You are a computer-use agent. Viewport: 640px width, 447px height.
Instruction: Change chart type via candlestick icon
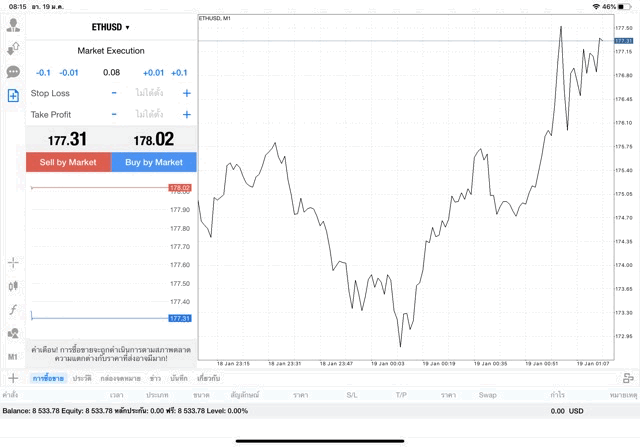coord(13,286)
